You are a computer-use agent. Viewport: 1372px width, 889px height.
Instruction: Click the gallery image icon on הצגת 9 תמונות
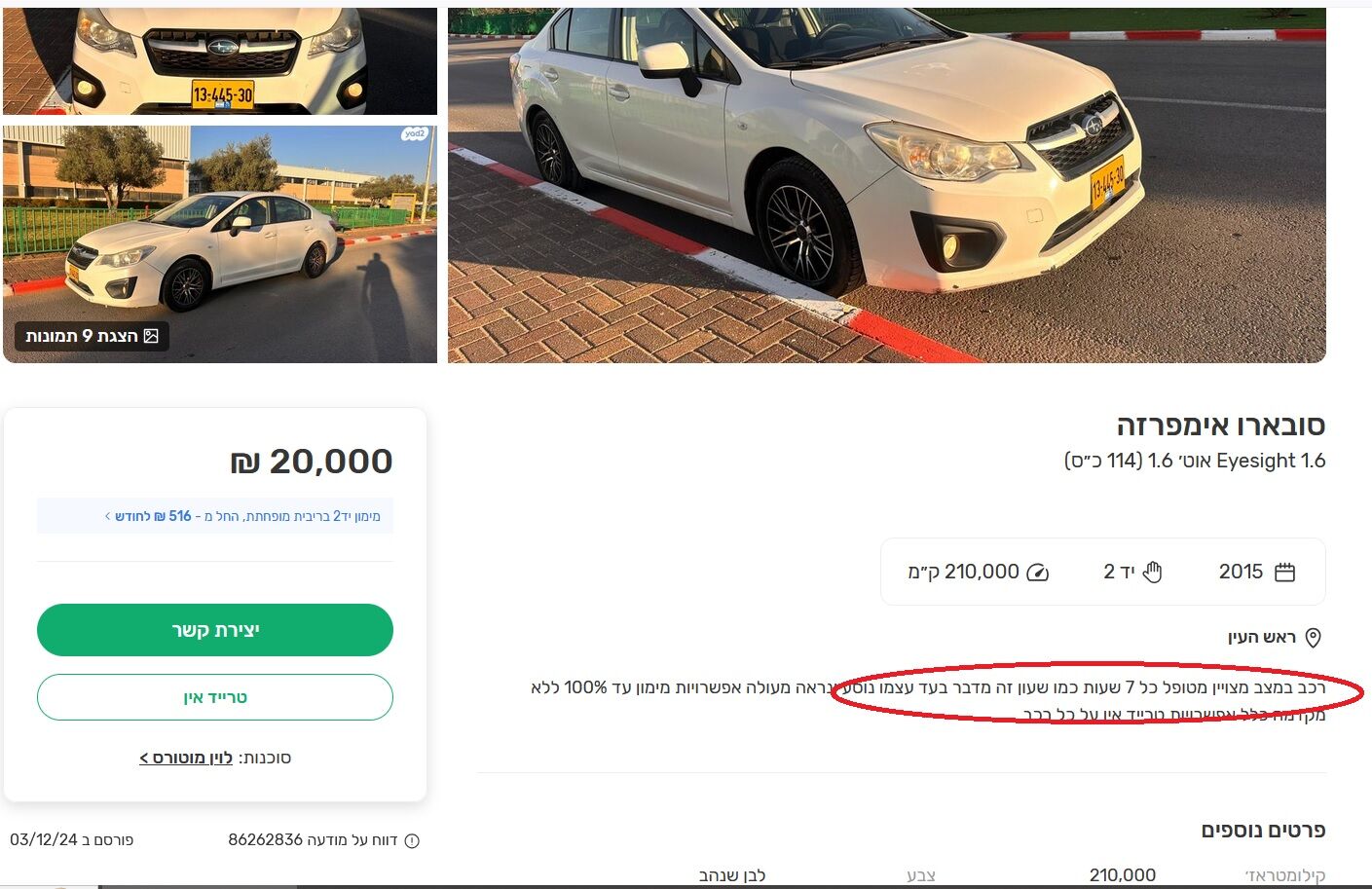151,336
